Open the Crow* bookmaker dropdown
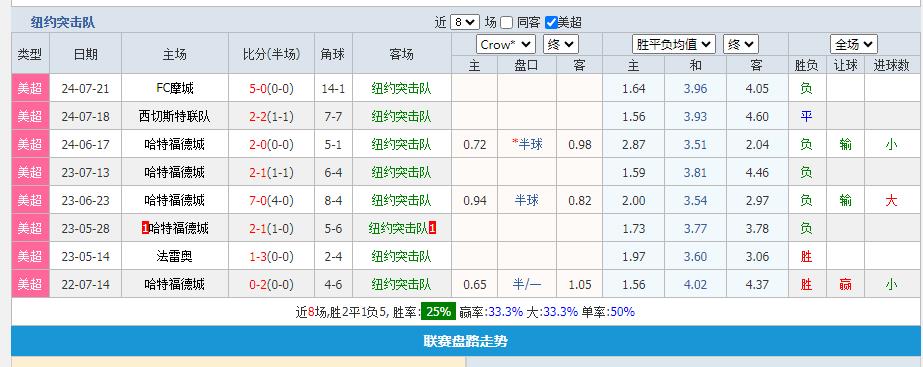923x367 pixels. point(506,44)
